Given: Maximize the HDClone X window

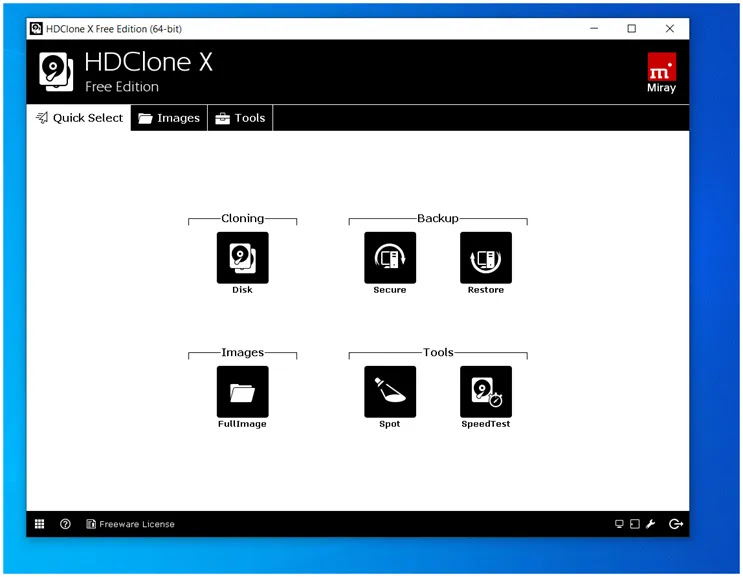Looking at the screenshot, I should (632, 28).
